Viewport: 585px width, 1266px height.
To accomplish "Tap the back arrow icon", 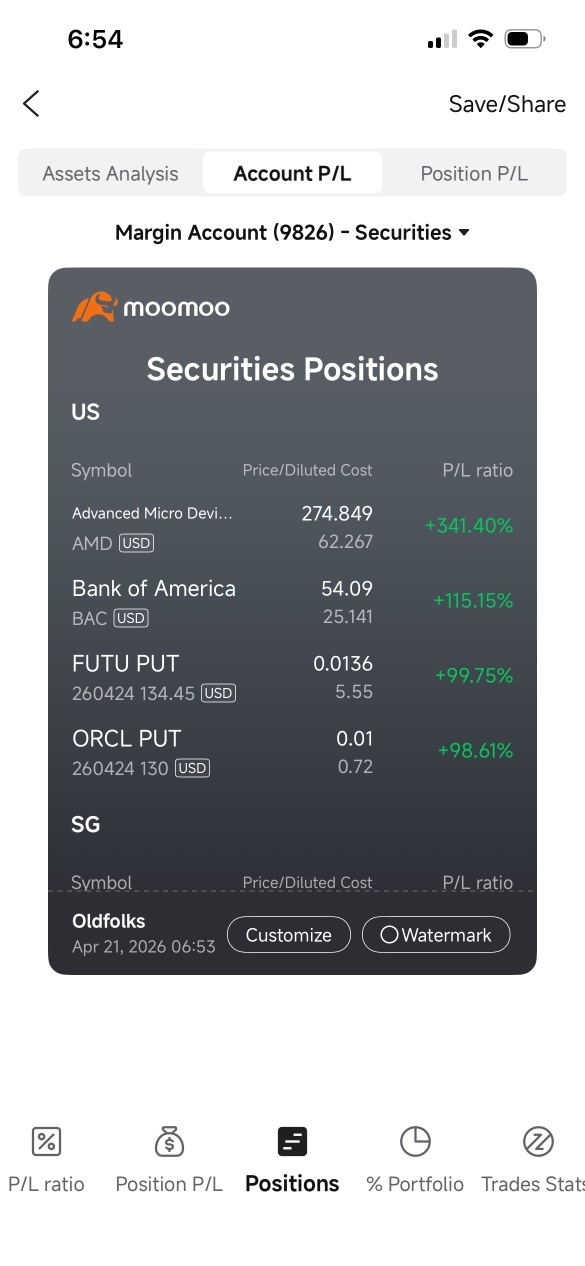I will 31,103.
